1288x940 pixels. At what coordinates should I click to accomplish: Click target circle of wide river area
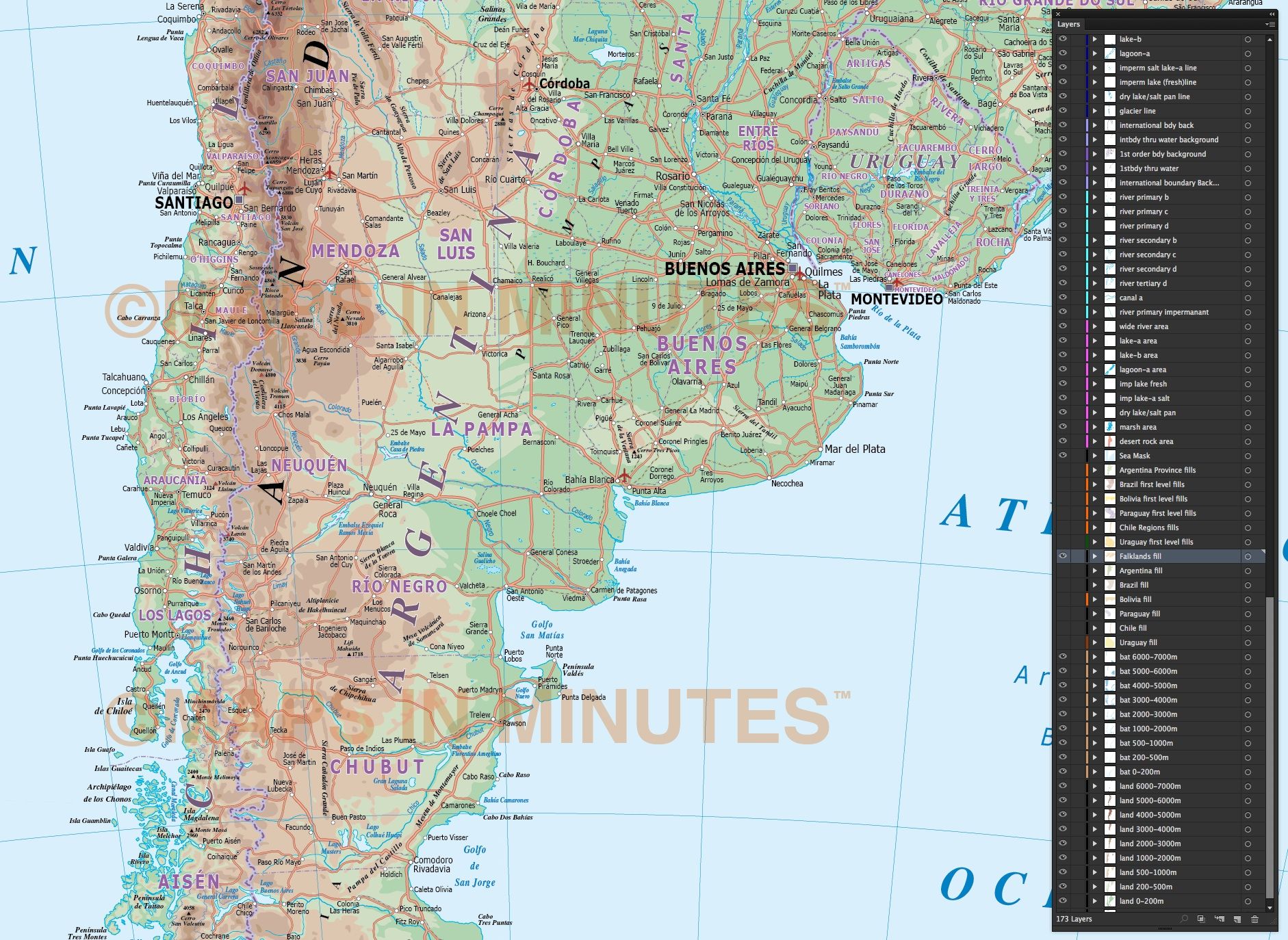pos(1248,326)
